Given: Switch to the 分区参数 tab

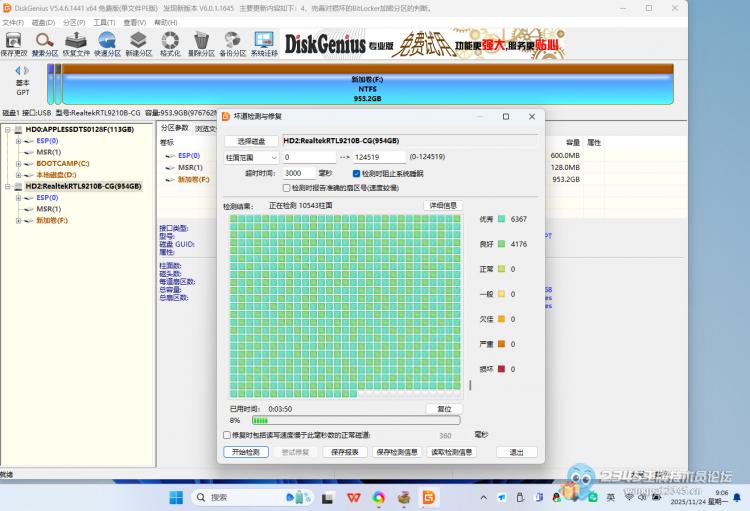Looking at the screenshot, I should pyautogui.click(x=175, y=128).
